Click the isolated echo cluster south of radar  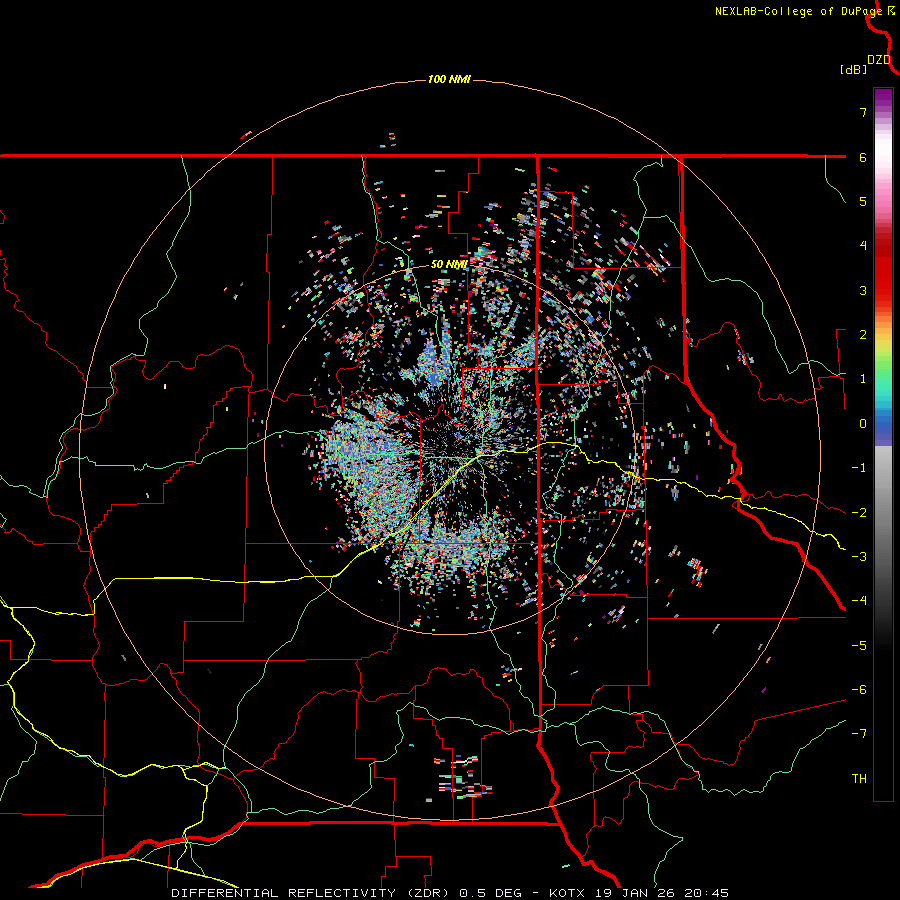tap(463, 778)
